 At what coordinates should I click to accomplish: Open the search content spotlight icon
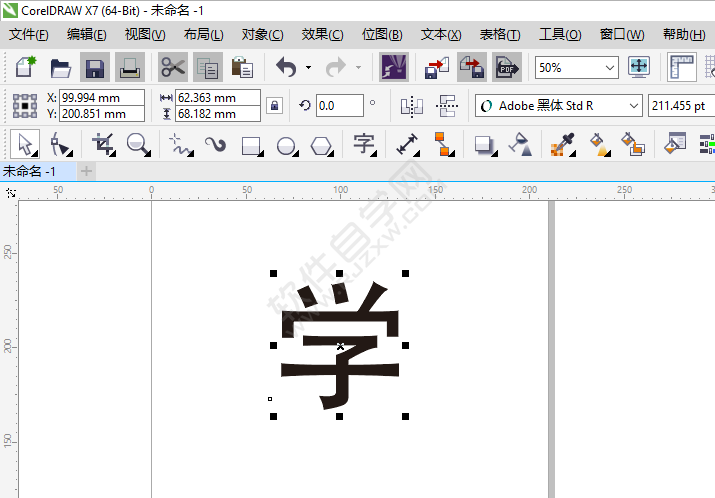tap(394, 67)
